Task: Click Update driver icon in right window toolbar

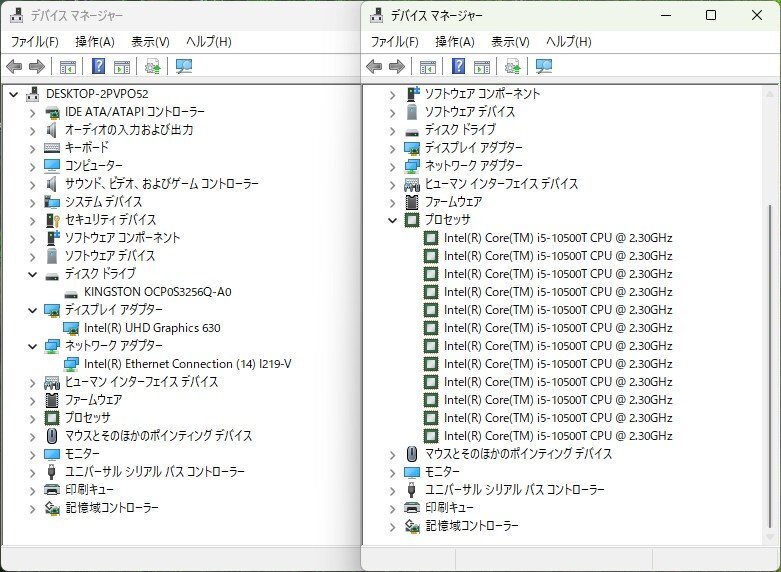Action: click(513, 66)
